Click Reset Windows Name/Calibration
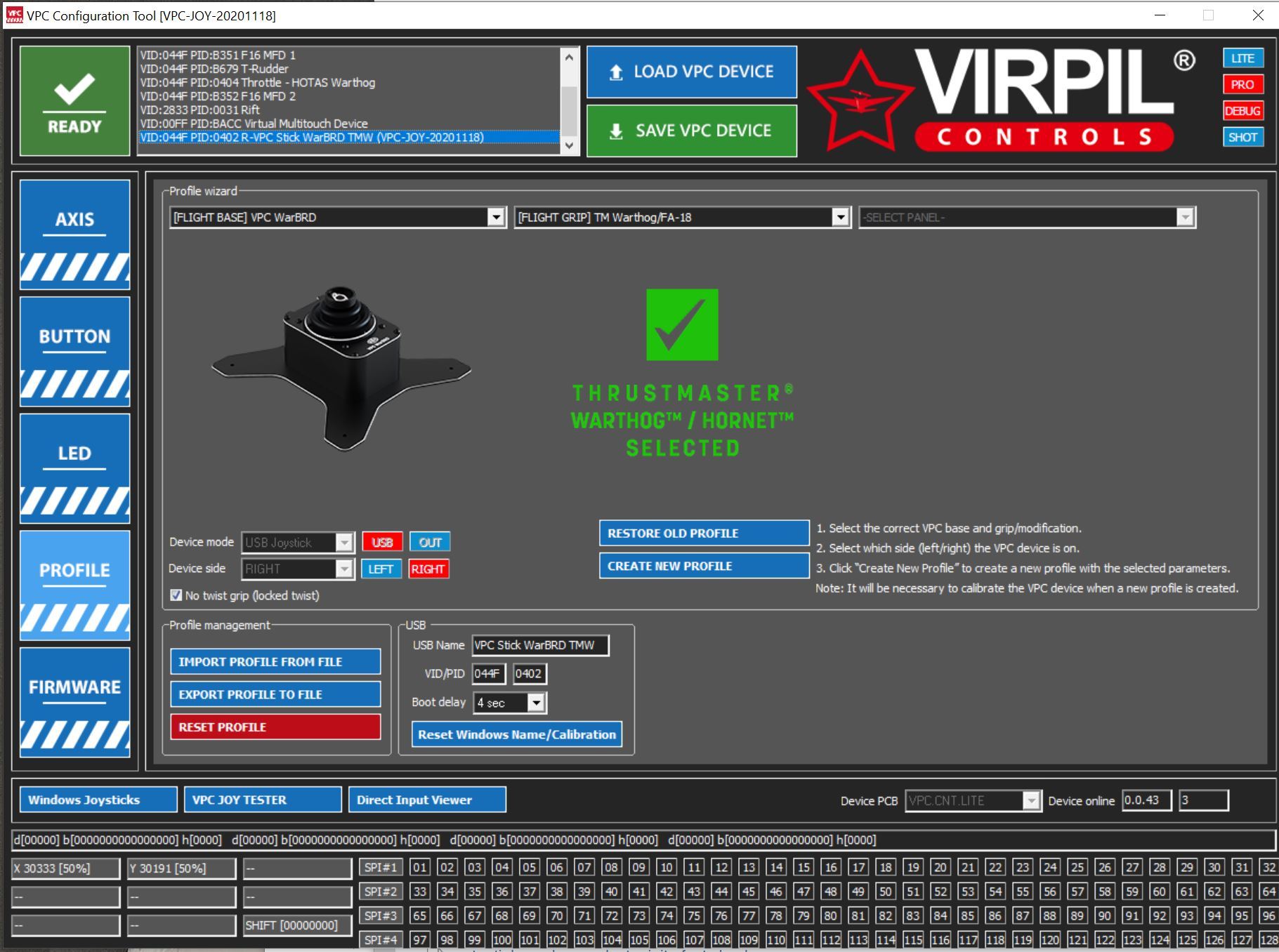The image size is (1279, 952). [x=517, y=734]
